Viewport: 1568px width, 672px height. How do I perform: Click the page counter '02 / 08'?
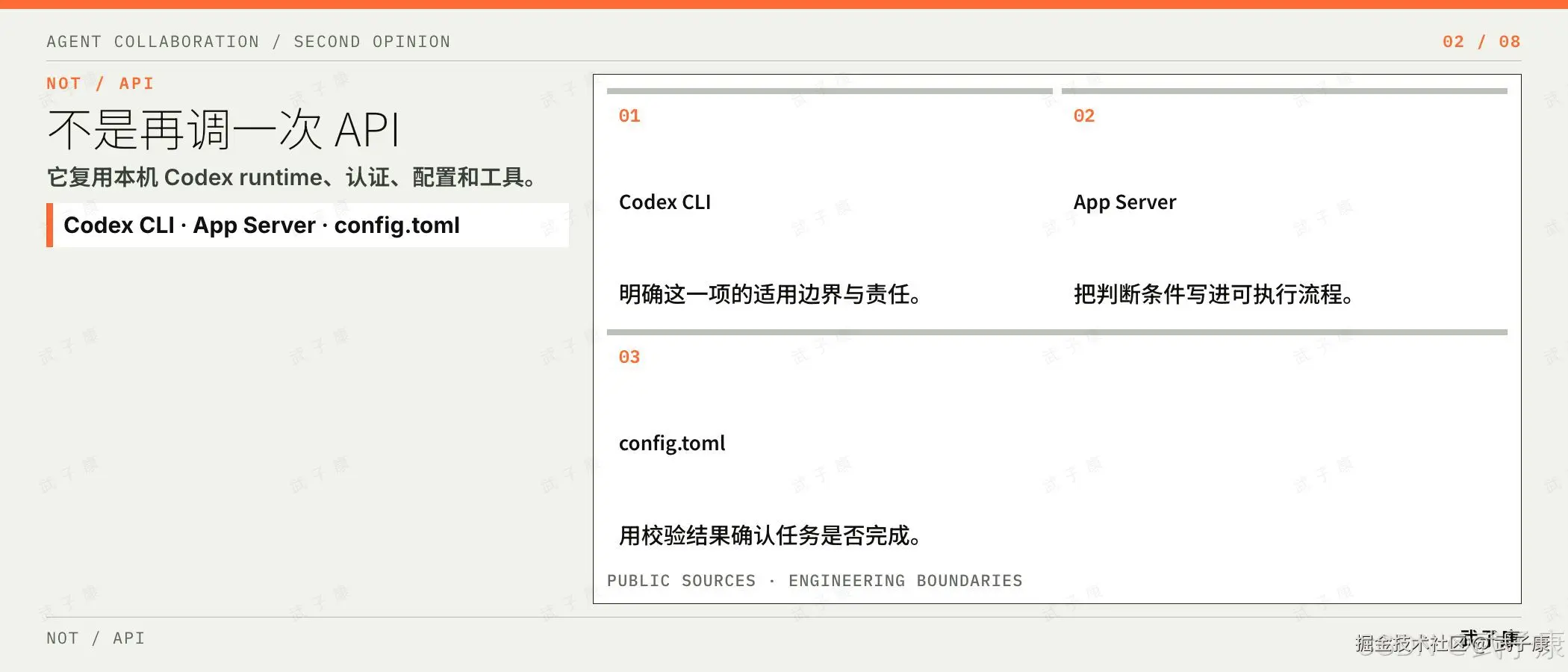pos(1481,42)
